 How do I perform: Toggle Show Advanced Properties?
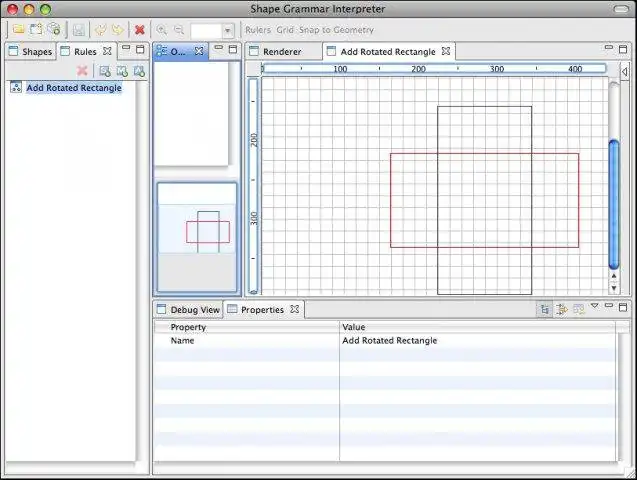561,309
